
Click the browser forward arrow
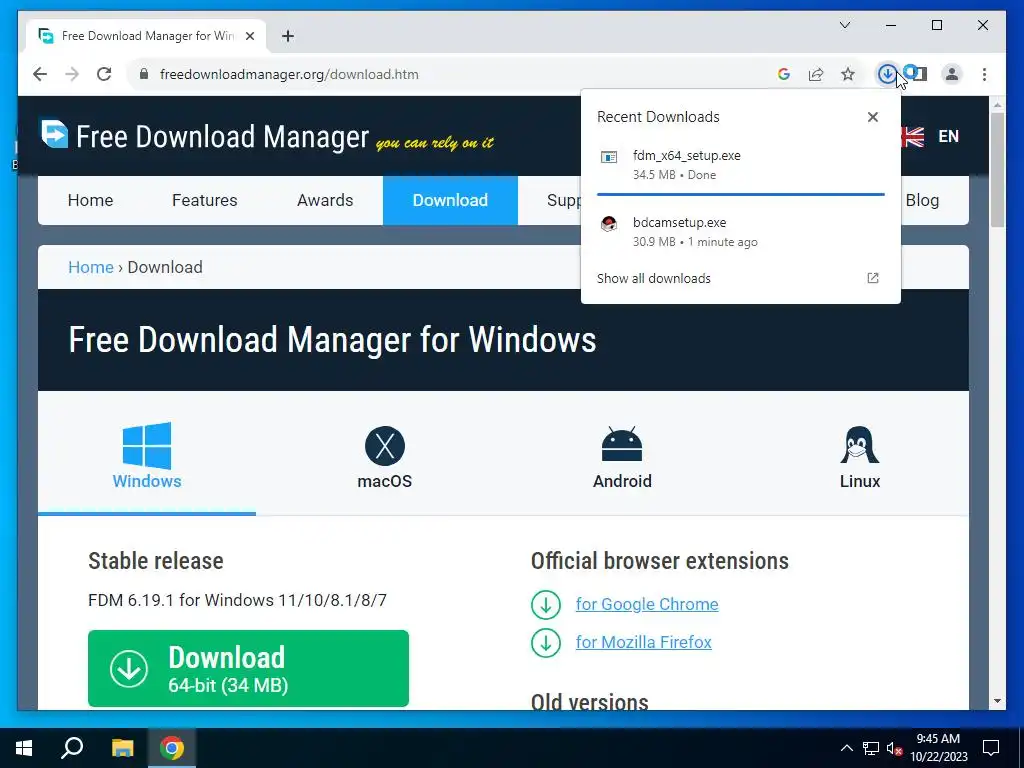(72, 74)
